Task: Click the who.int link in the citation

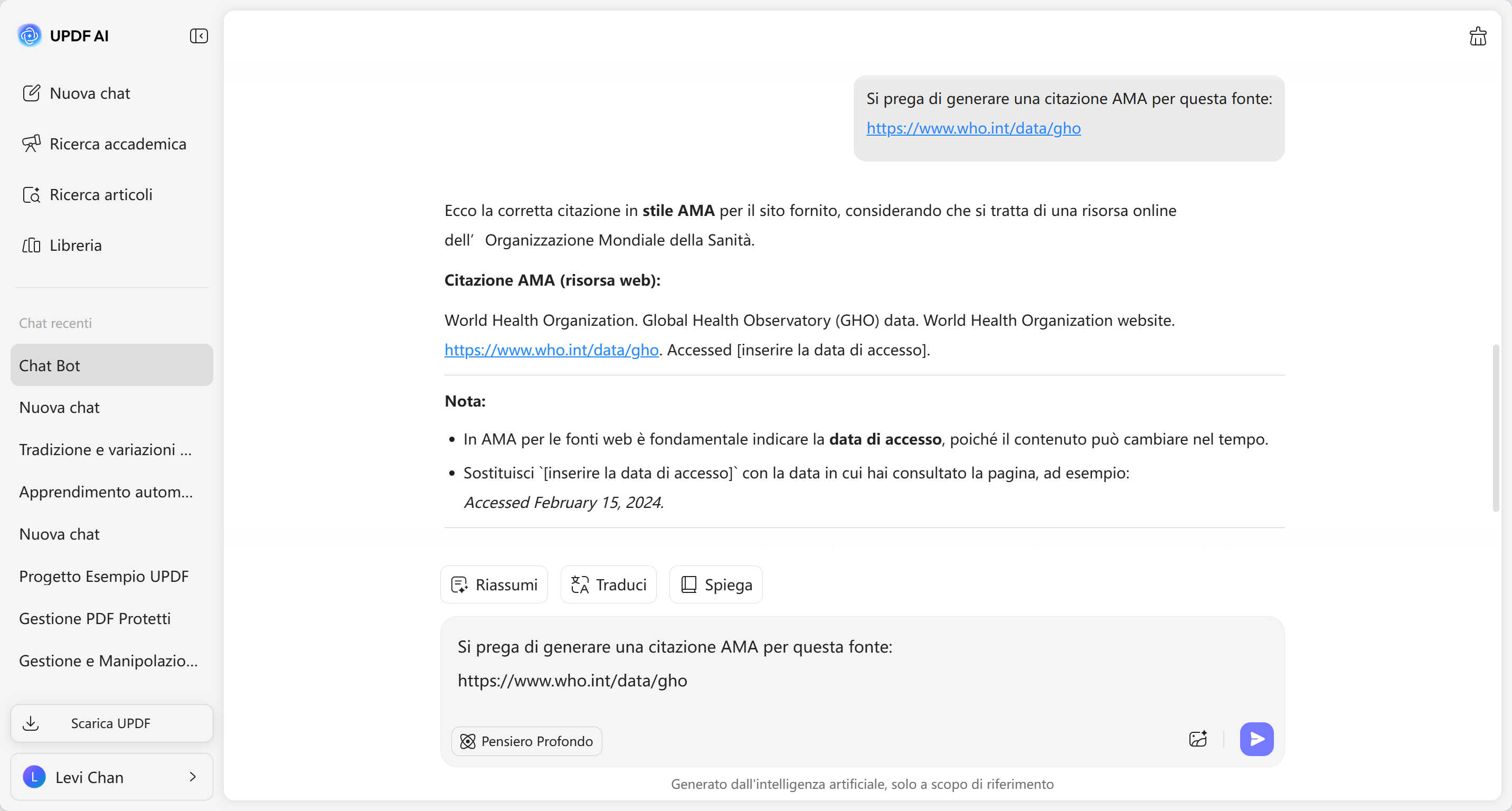Action: (x=551, y=350)
